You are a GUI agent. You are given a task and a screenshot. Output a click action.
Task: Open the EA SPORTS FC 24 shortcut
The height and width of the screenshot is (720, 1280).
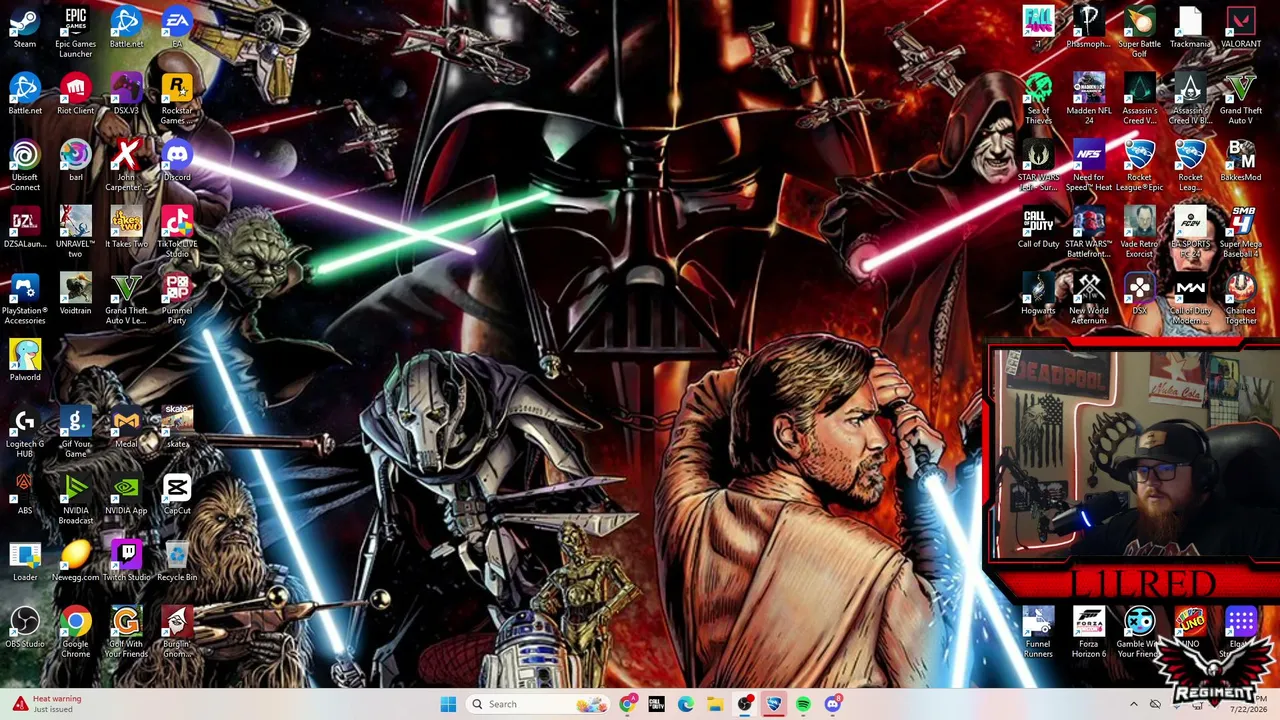pos(1190,232)
